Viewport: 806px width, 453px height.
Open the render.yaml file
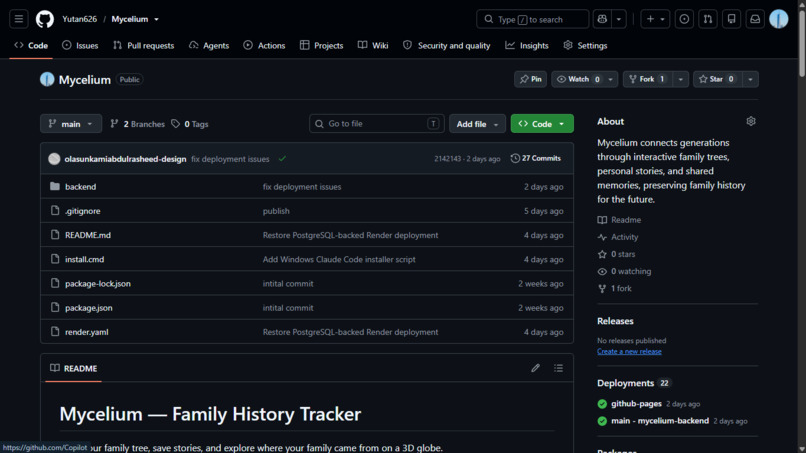pos(86,332)
